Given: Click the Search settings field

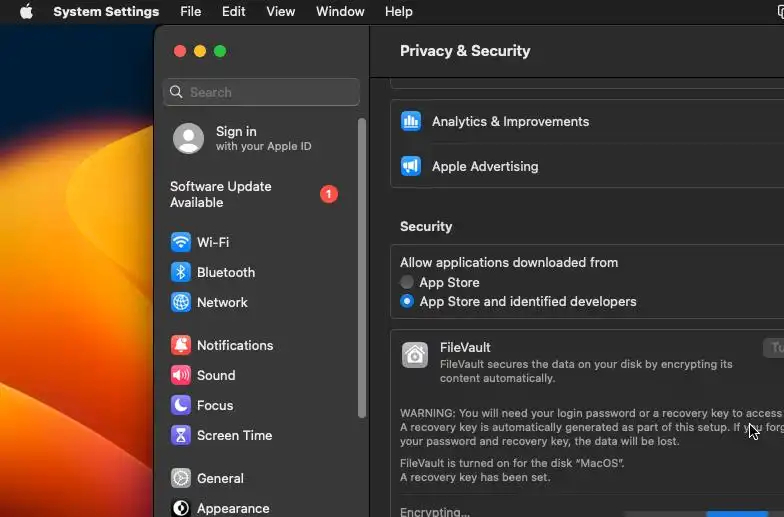Looking at the screenshot, I should point(262,92).
